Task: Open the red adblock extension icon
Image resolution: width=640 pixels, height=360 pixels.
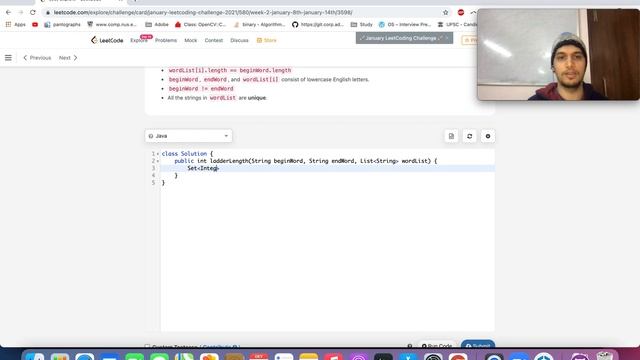Action: [x=461, y=13]
